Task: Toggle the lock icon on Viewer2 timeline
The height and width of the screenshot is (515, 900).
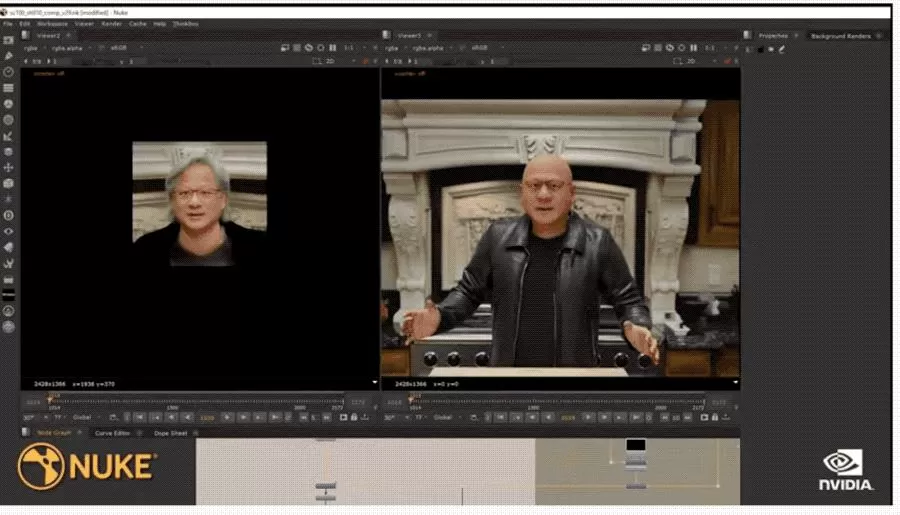Action: (354, 417)
